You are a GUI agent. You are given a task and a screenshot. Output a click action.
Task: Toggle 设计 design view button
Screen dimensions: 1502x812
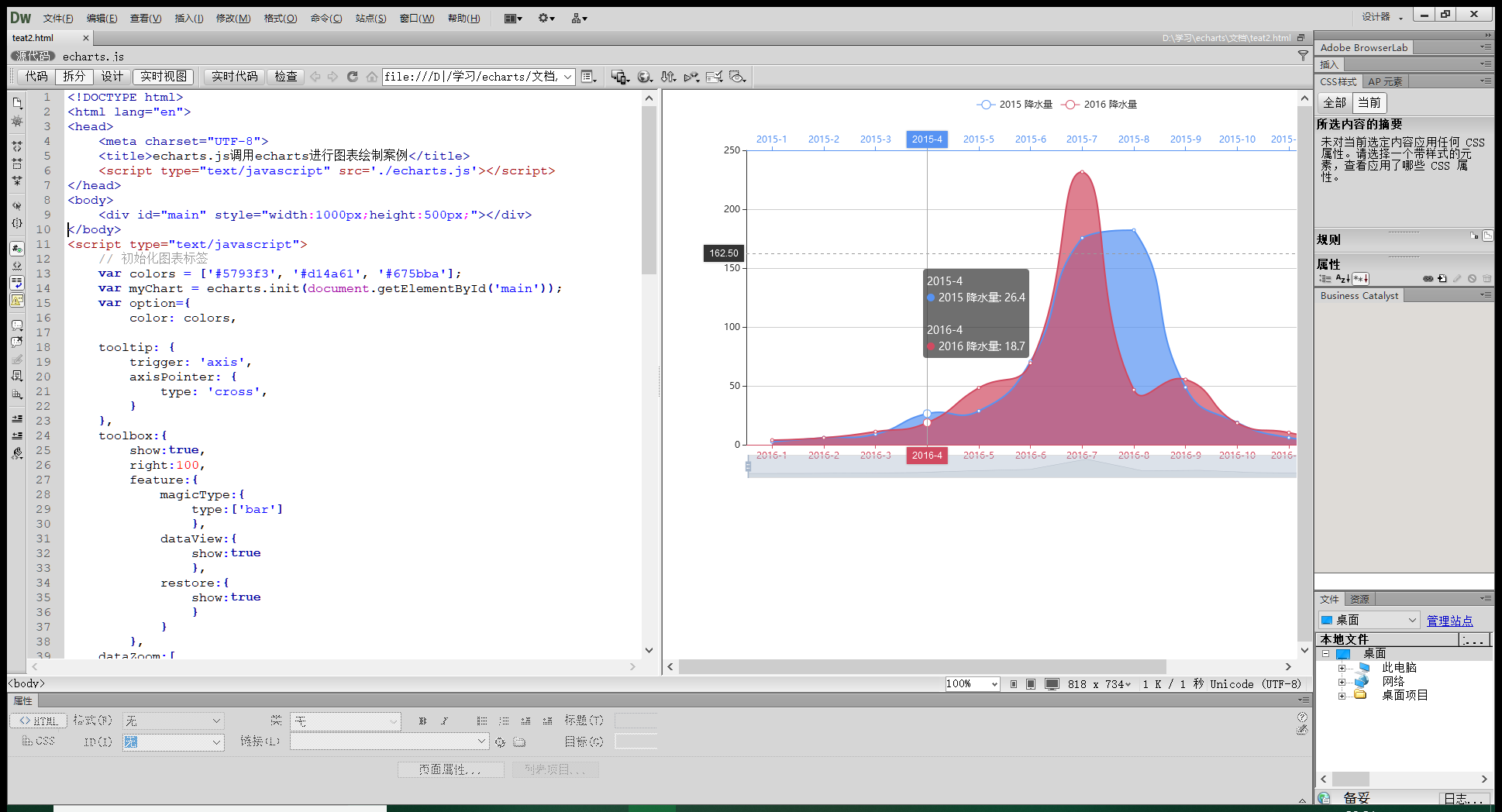(x=112, y=76)
